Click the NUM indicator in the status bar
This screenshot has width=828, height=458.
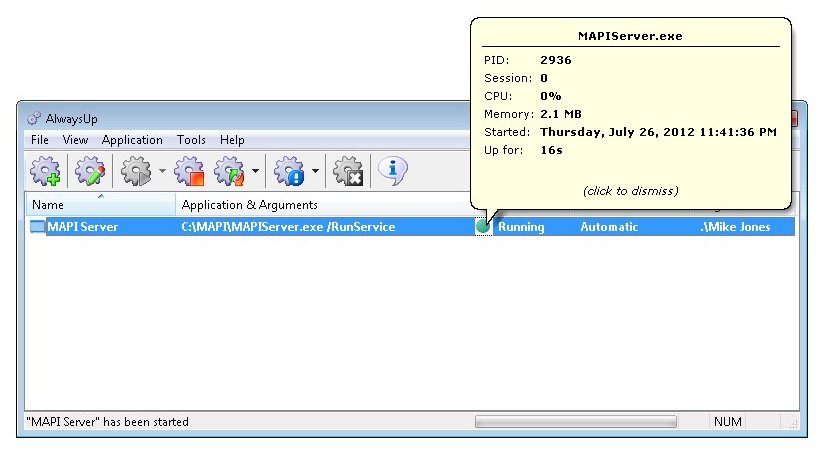tap(728, 422)
